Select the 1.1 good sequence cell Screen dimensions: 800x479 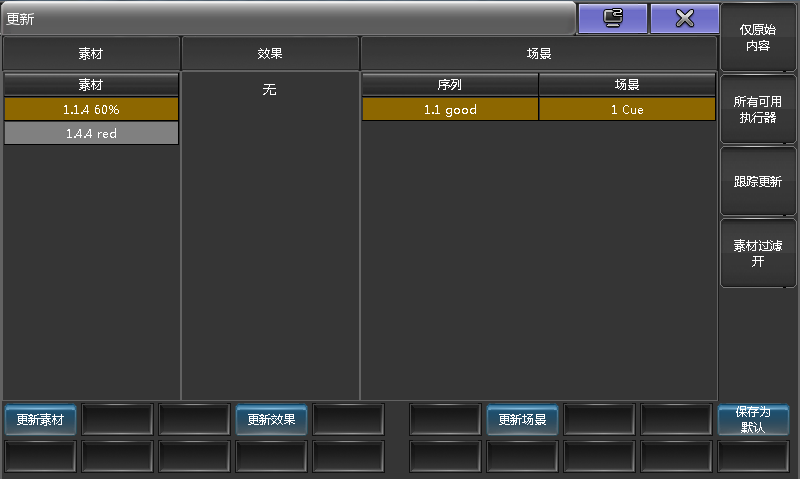(450, 110)
